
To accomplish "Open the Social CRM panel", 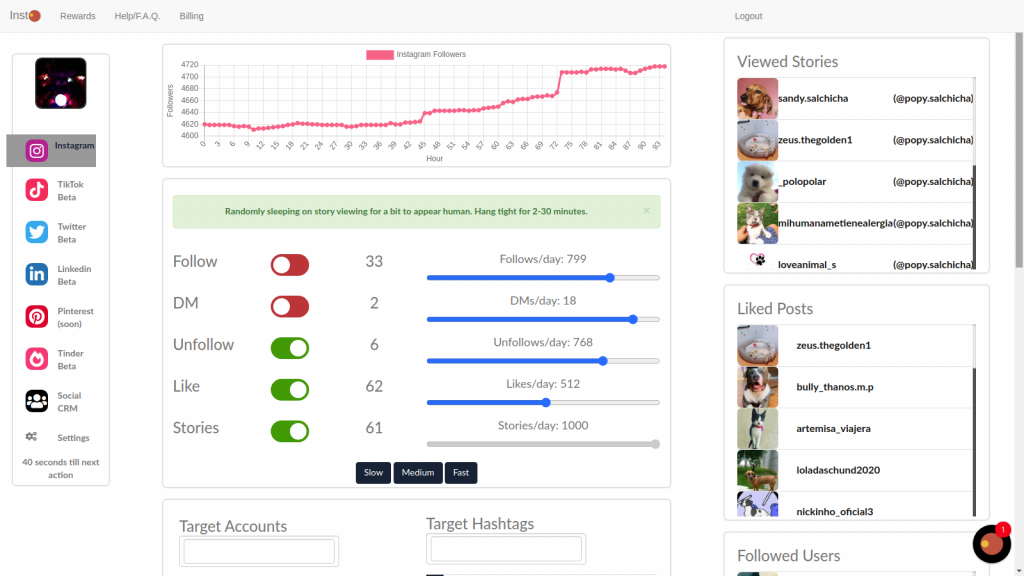I will (36, 400).
